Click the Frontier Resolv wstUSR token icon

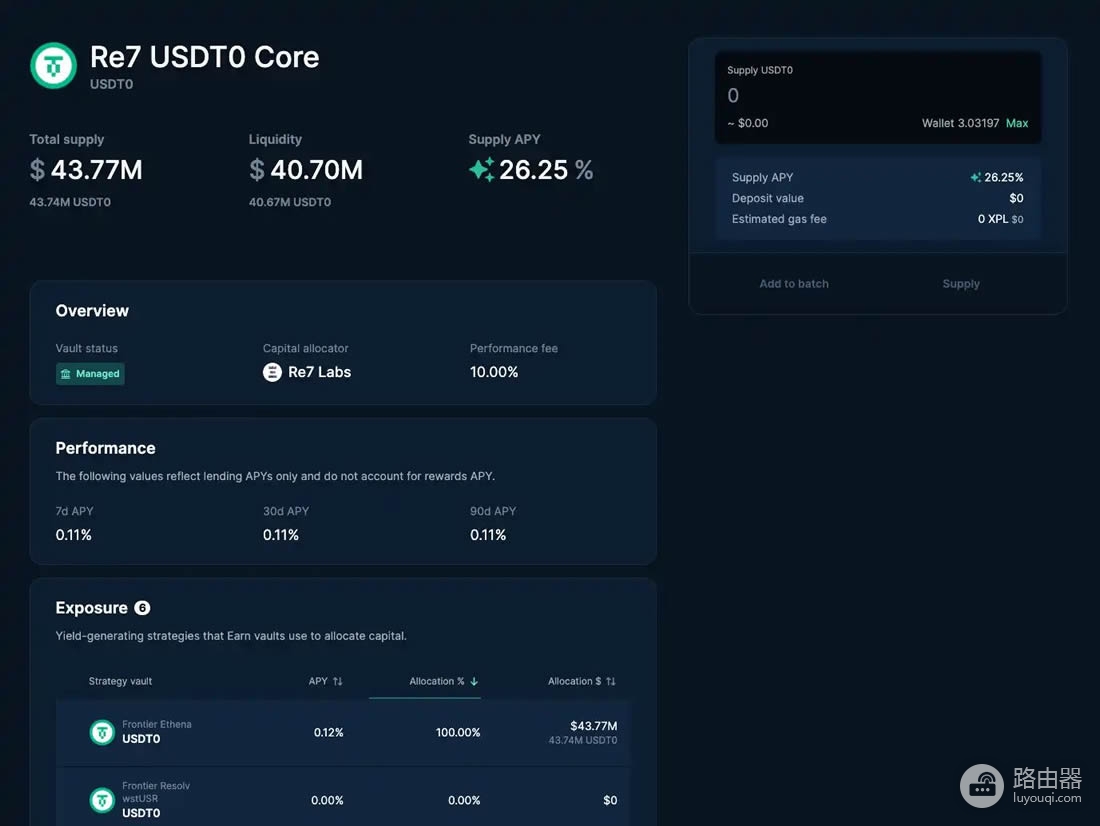tap(102, 800)
